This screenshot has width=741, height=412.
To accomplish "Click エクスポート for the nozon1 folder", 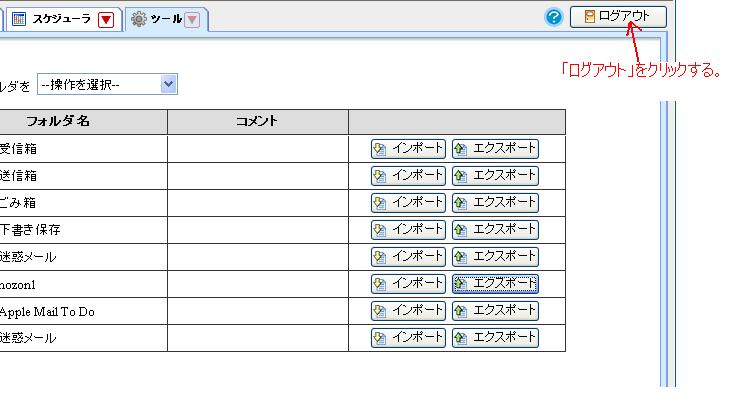I will click(x=495, y=284).
